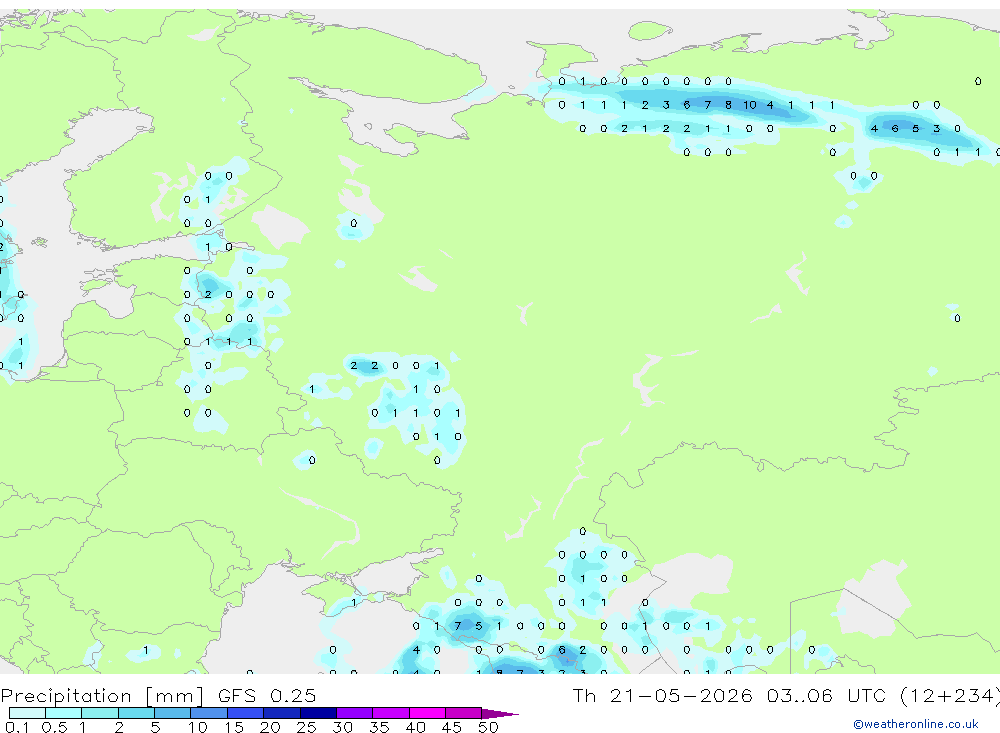
Task: Click the legend label '30'
Action: (x=342, y=727)
